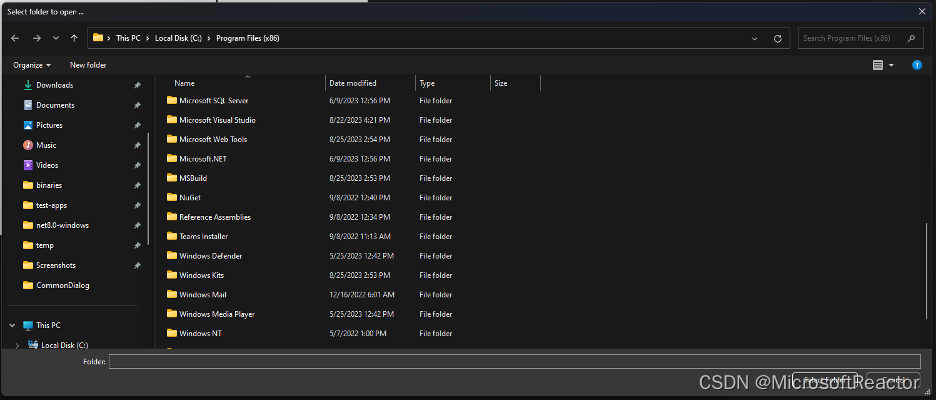Select Local Disk (C:) in address breadcrumb
This screenshot has width=936, height=400.
[x=178, y=38]
